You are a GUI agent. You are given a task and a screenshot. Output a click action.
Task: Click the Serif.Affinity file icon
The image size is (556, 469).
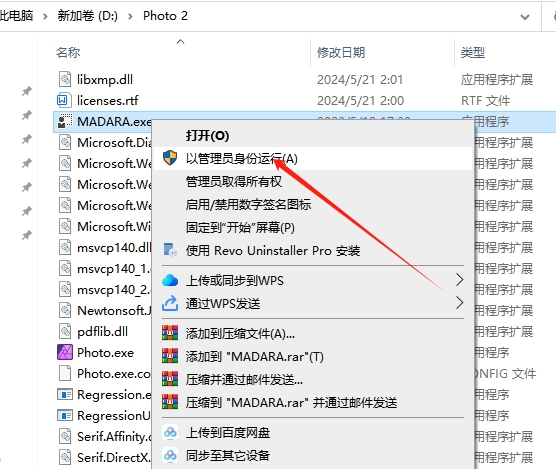pyautogui.click(x=65, y=436)
